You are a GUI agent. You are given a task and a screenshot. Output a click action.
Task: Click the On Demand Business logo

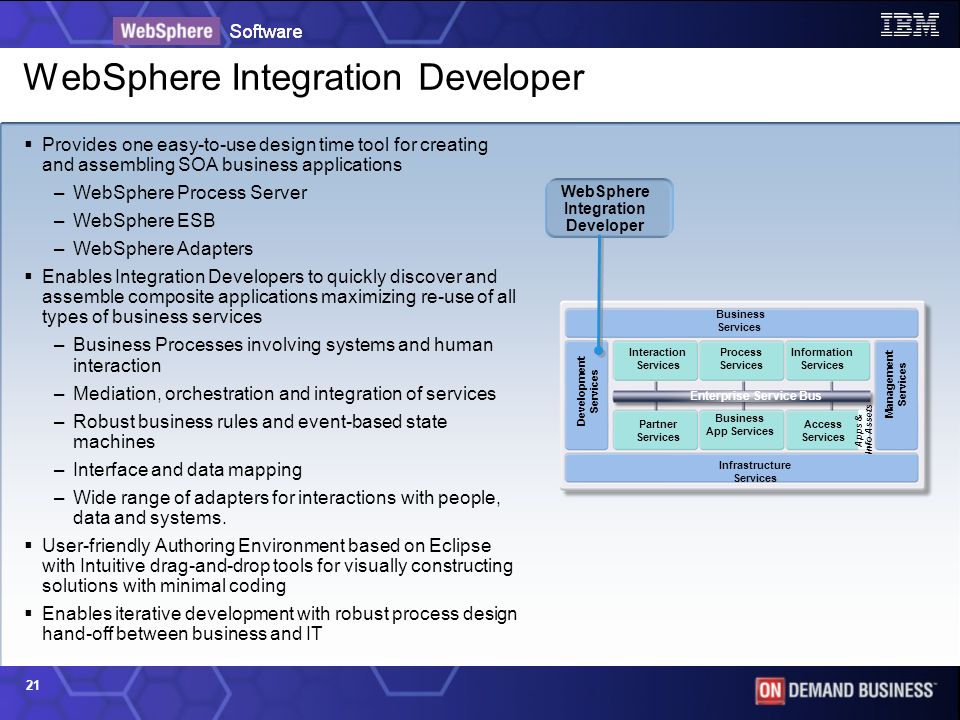tap(845, 691)
